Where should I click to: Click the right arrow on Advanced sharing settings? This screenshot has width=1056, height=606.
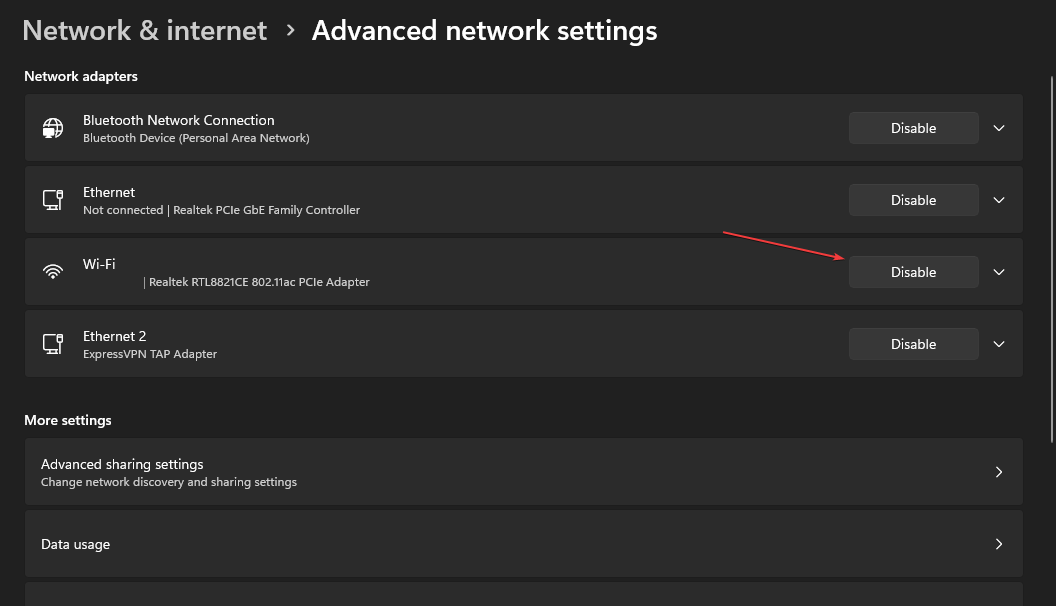point(998,471)
